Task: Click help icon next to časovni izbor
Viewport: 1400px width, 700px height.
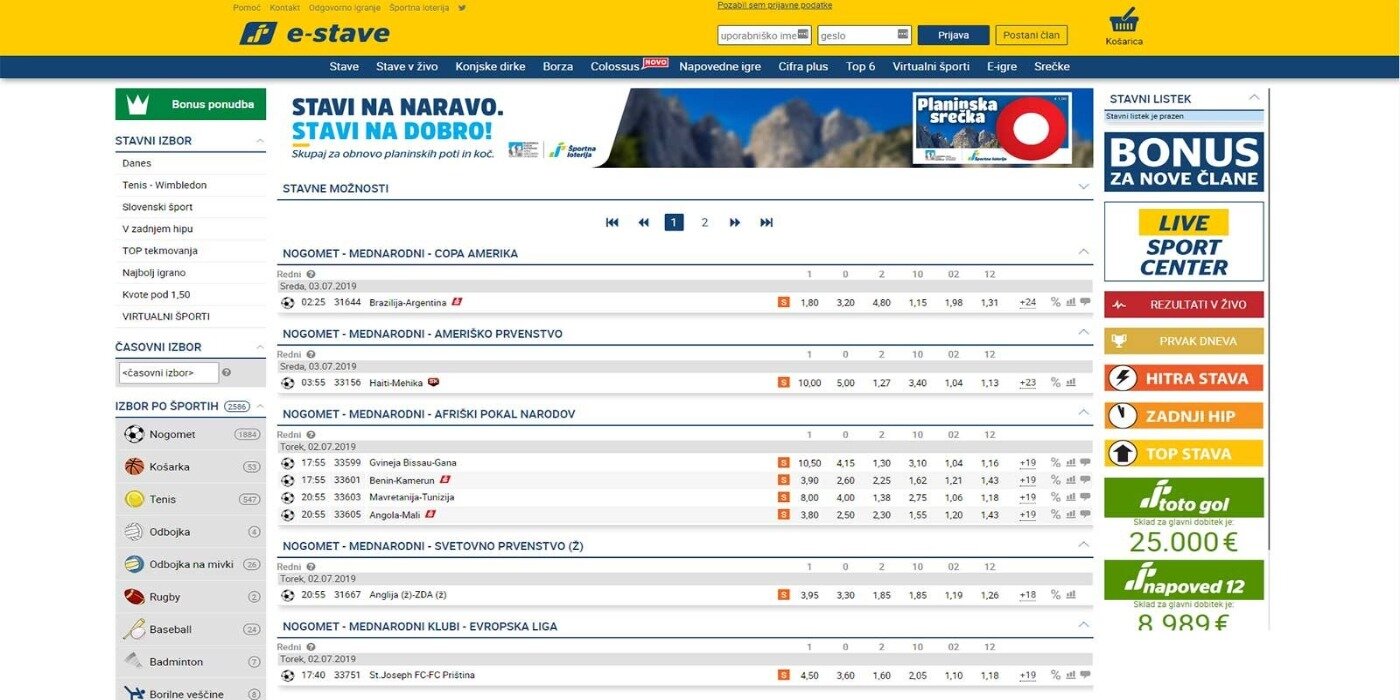Action: tap(226, 373)
